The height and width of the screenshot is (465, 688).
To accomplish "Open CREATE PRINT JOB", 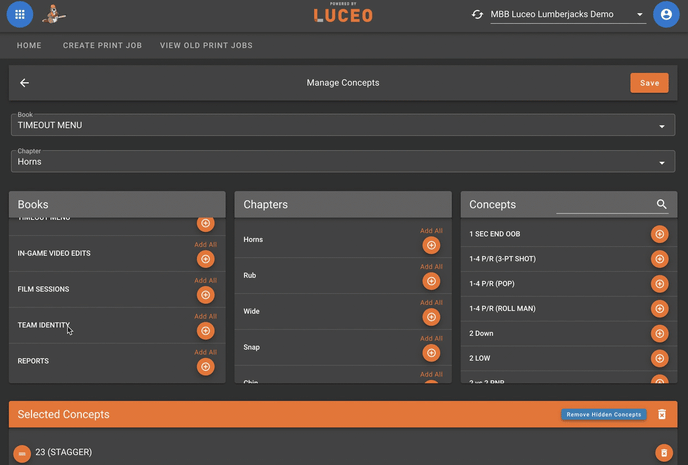I will click(102, 45).
